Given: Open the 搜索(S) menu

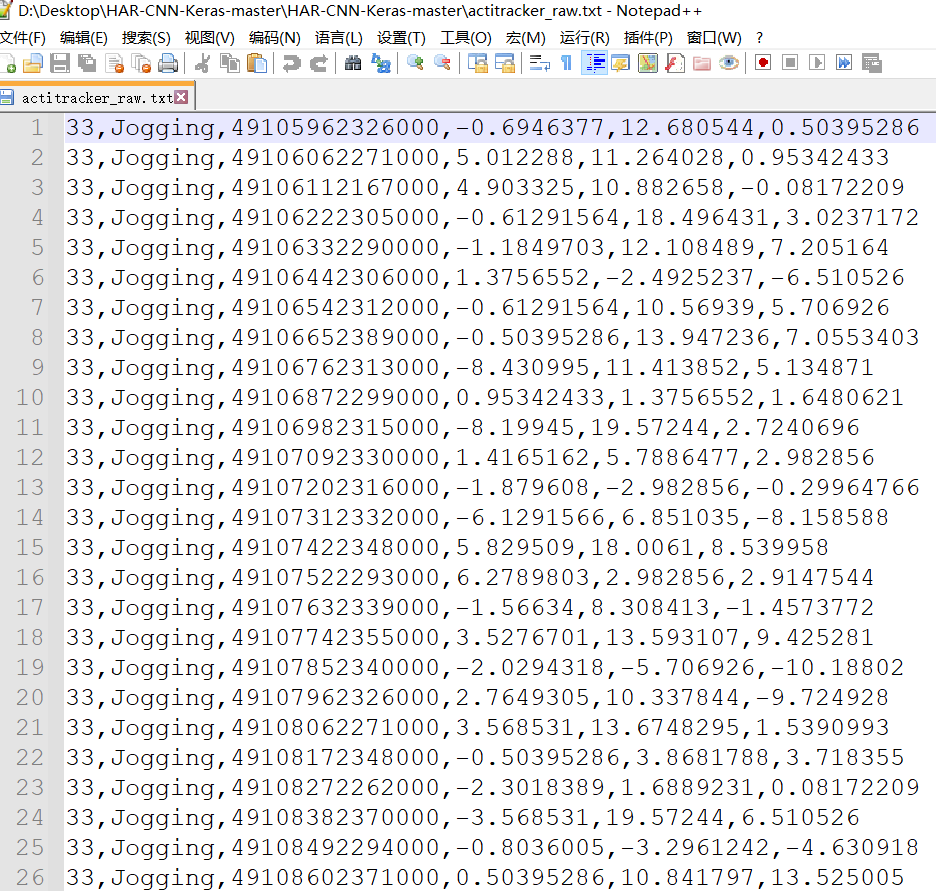Looking at the screenshot, I should tap(146, 38).
